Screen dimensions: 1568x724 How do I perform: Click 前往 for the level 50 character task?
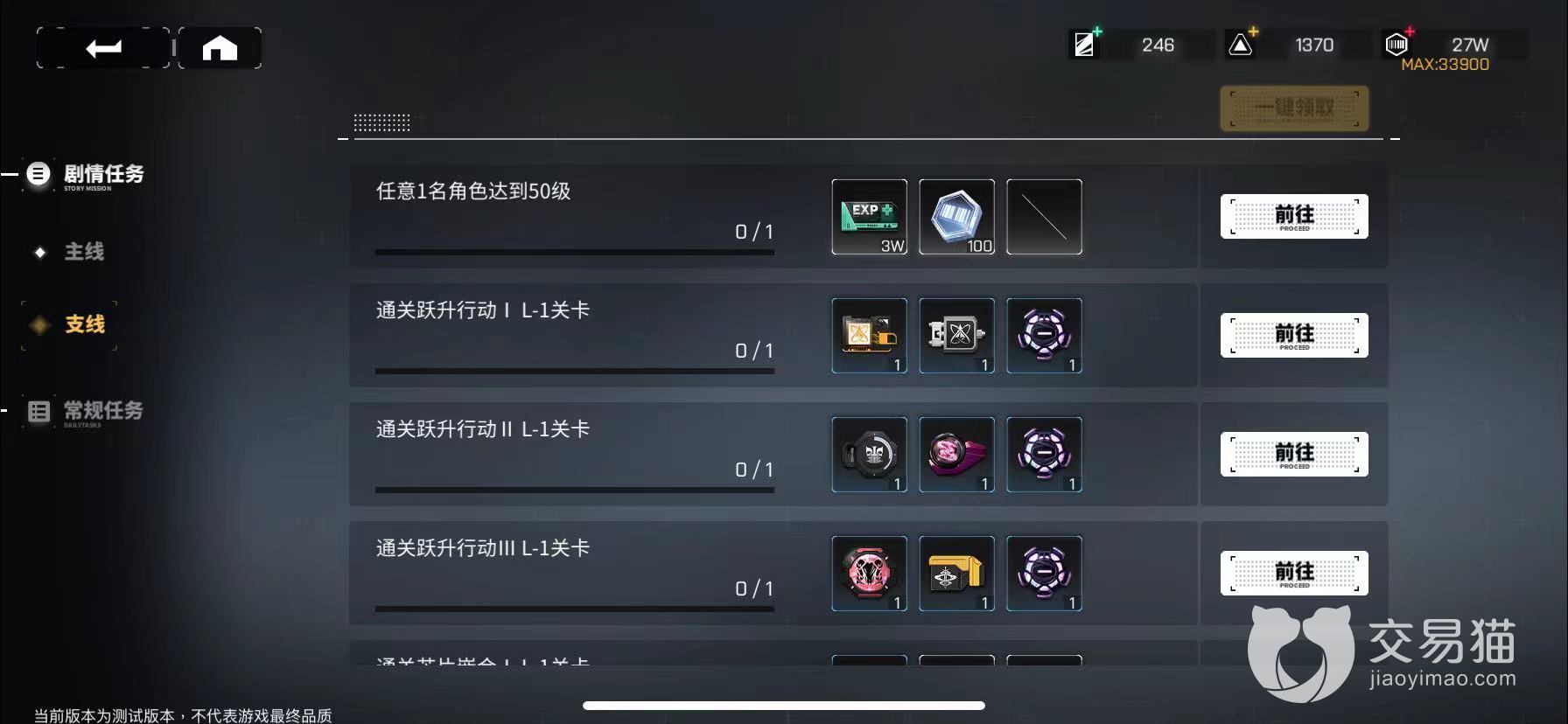pyautogui.click(x=1294, y=217)
